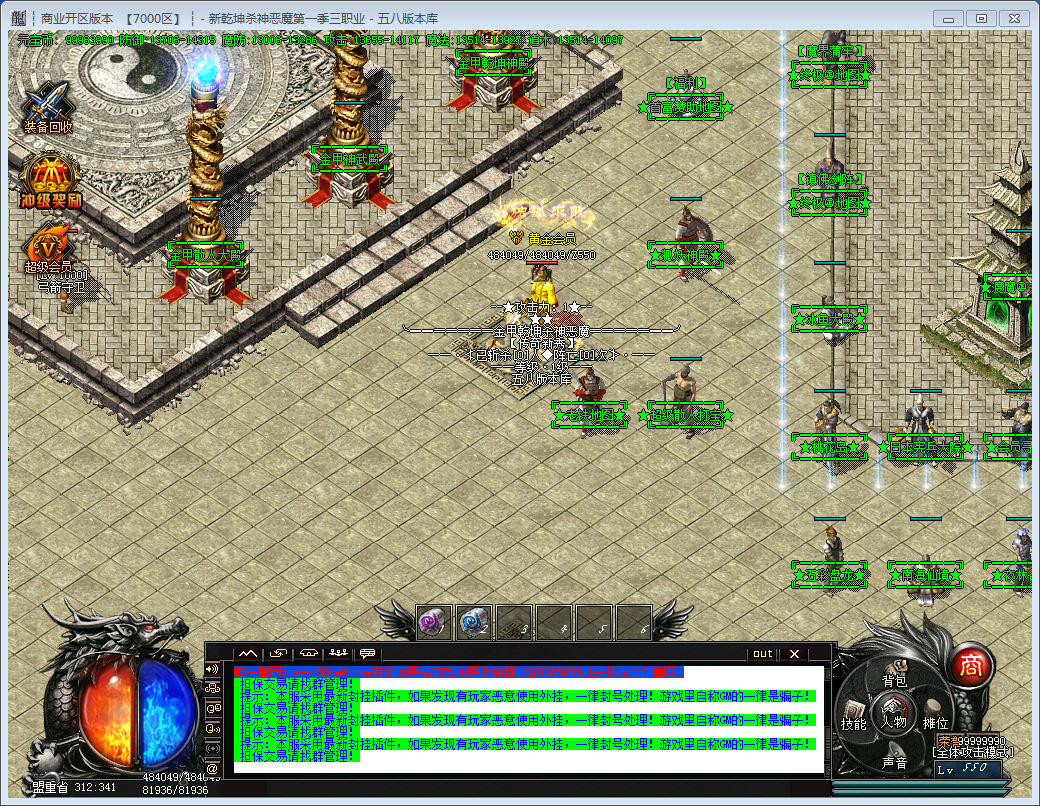Click the 全体攻击模式 attack mode label
This screenshot has width=1040, height=806.
pos(973,752)
